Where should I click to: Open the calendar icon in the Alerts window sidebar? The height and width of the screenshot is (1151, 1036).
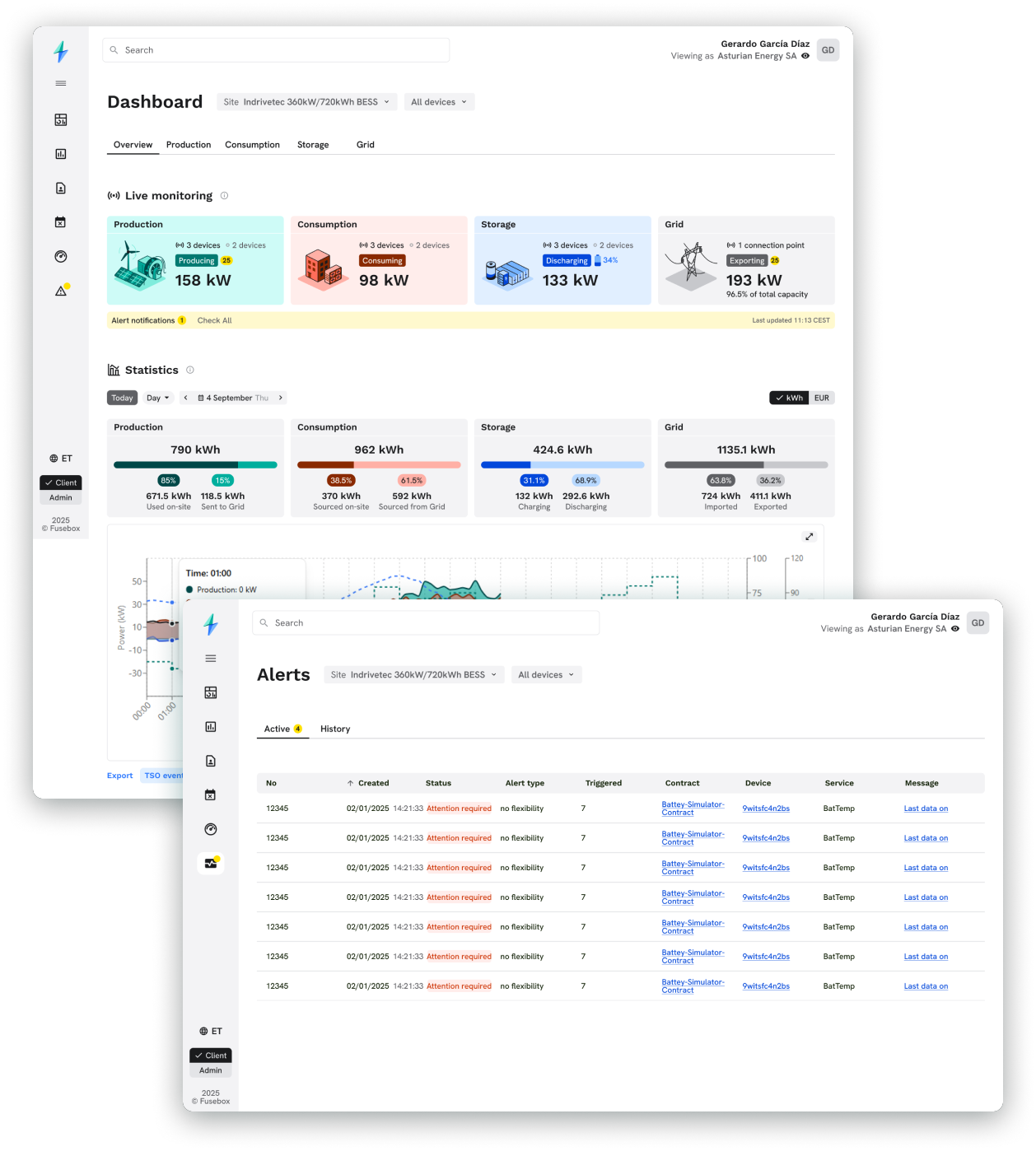click(x=211, y=795)
